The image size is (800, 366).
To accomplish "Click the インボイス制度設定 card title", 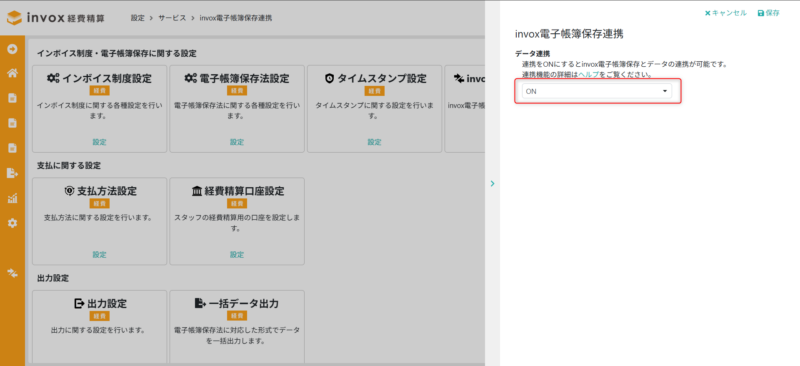I will 107,79.
